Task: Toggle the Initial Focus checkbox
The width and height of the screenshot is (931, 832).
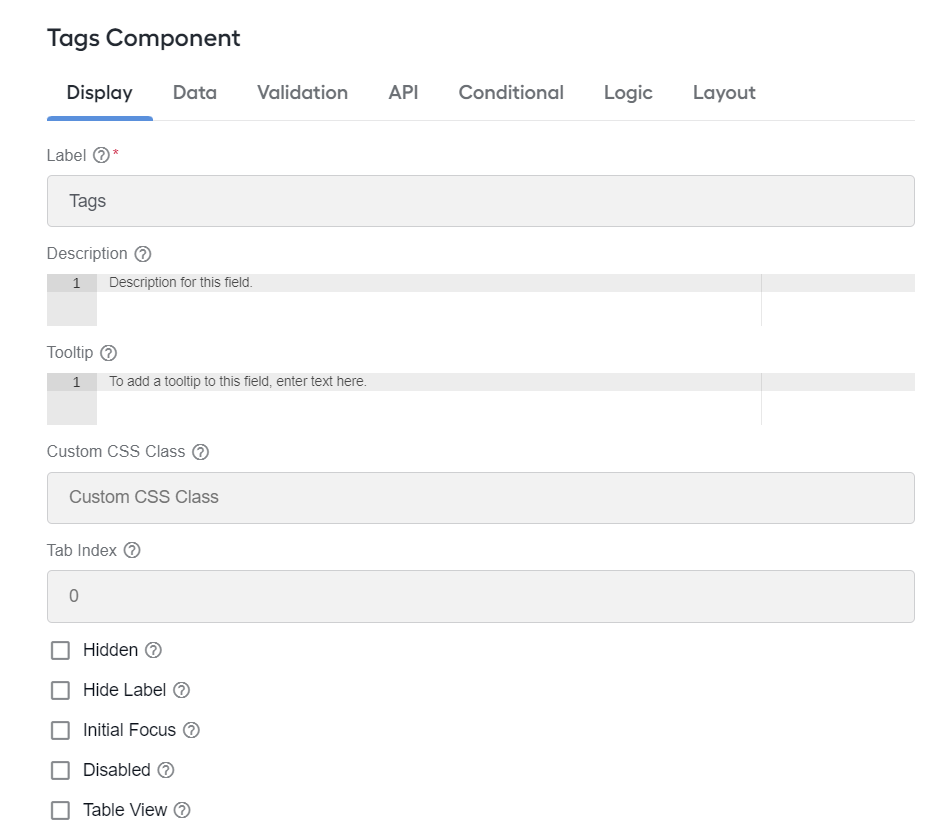Action: pos(60,730)
